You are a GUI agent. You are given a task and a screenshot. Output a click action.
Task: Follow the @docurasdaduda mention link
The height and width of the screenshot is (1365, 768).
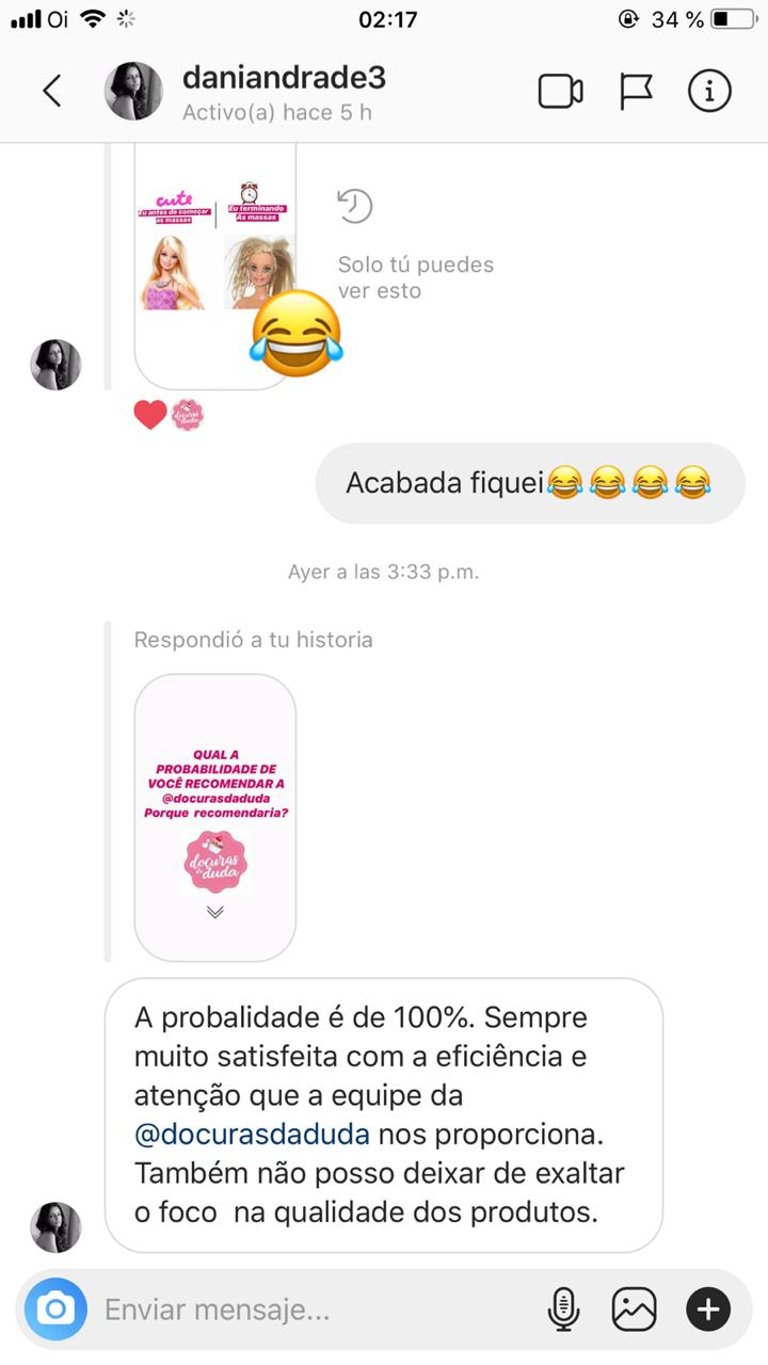point(252,1134)
